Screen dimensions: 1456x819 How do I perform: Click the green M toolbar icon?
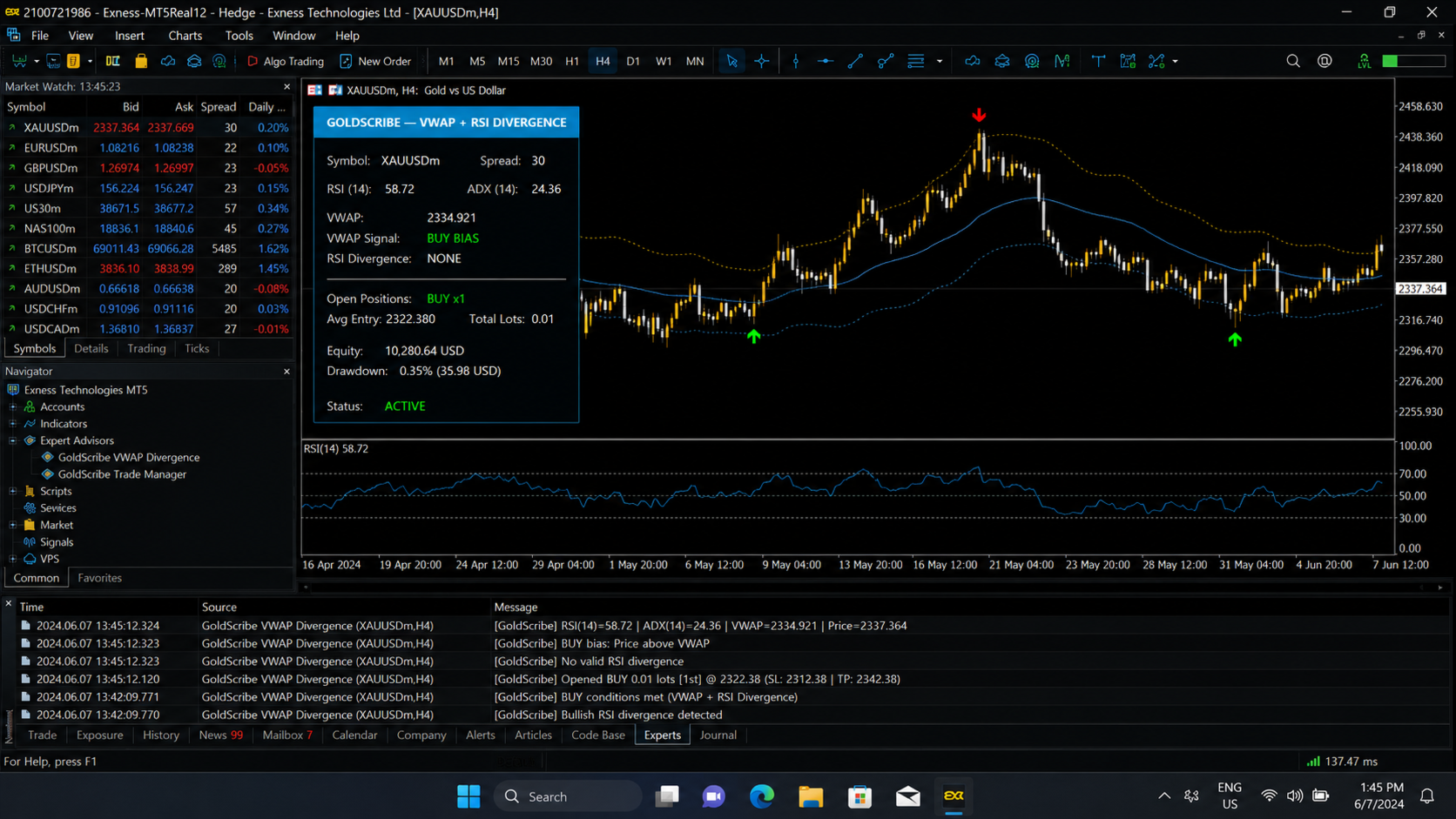click(1062, 61)
